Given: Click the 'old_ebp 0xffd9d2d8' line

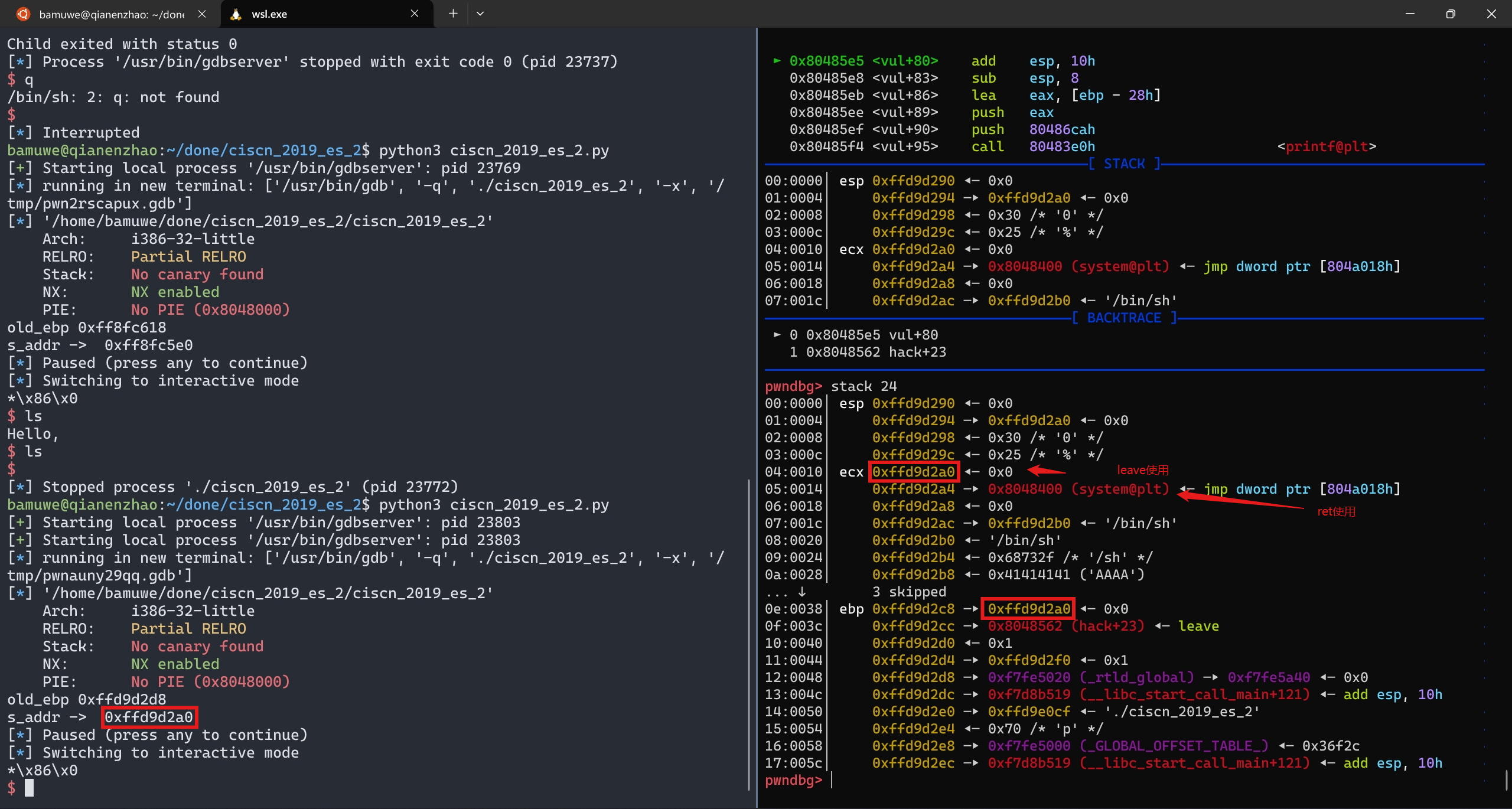Looking at the screenshot, I should point(87,699).
